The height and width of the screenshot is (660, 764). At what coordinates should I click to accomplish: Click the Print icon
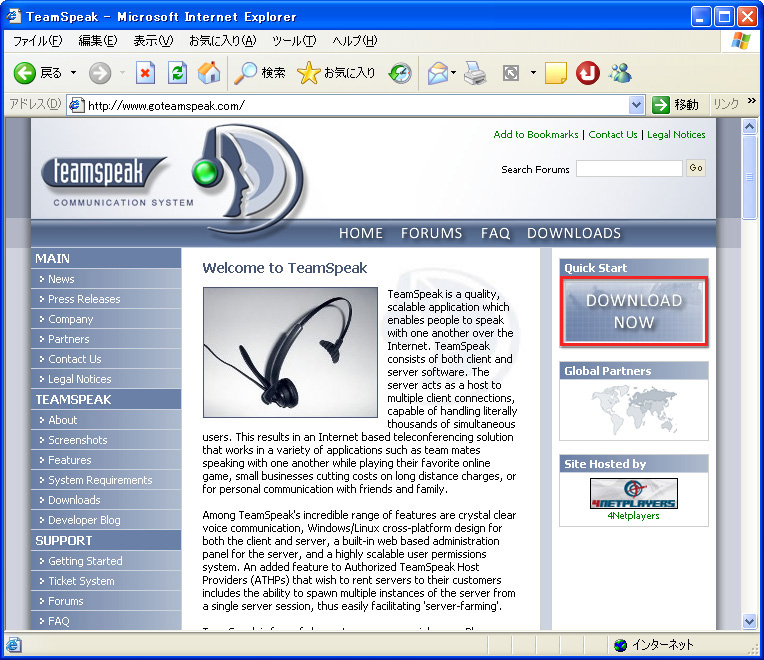click(475, 73)
